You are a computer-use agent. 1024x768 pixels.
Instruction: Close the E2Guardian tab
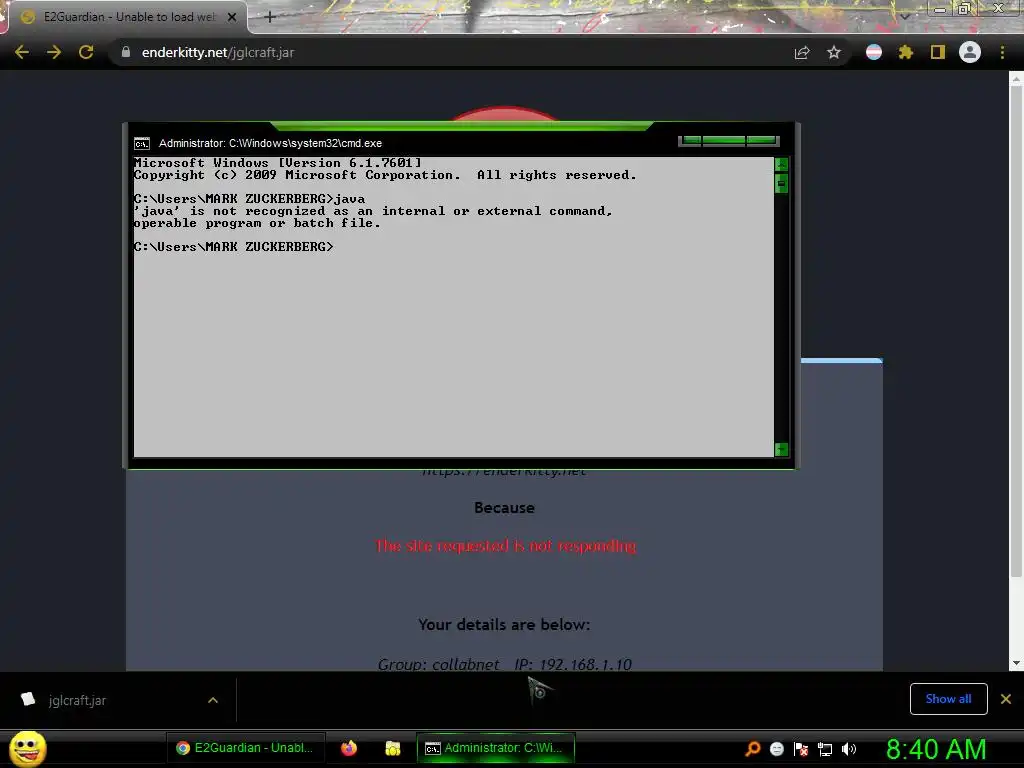pyautogui.click(x=232, y=17)
